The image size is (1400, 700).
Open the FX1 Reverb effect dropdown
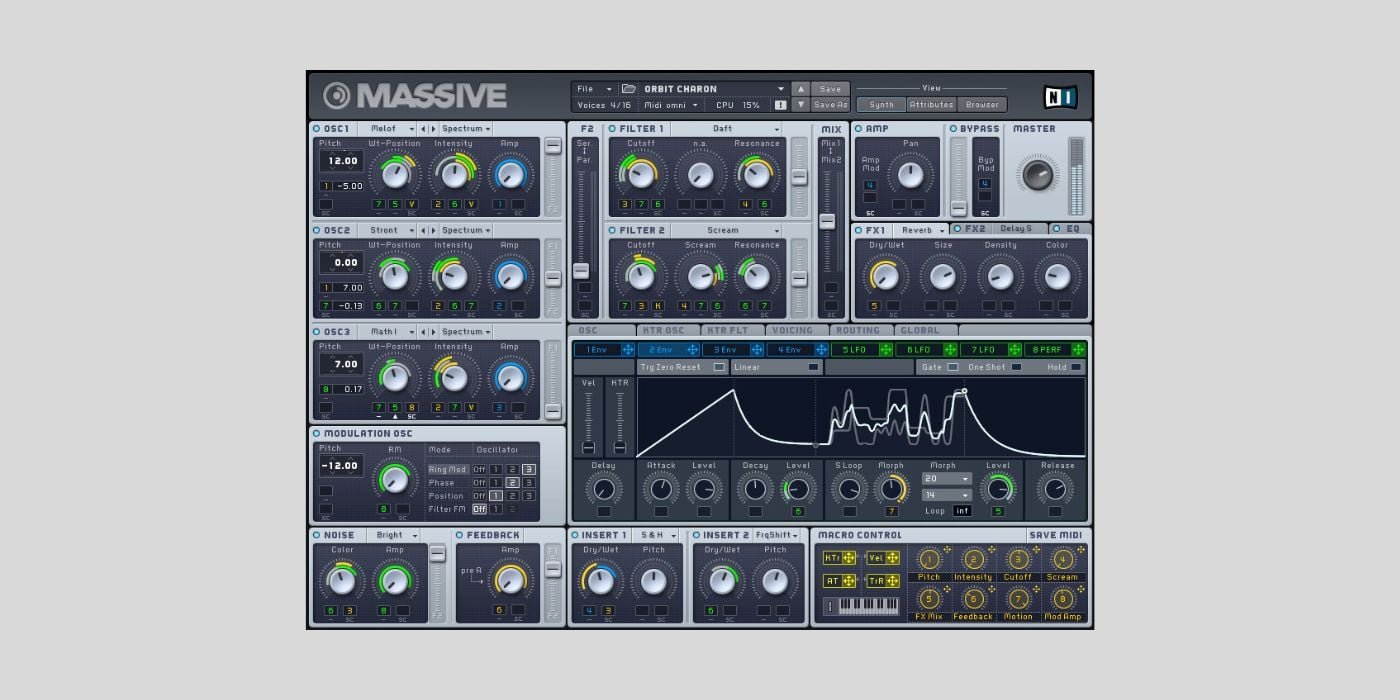(x=920, y=230)
